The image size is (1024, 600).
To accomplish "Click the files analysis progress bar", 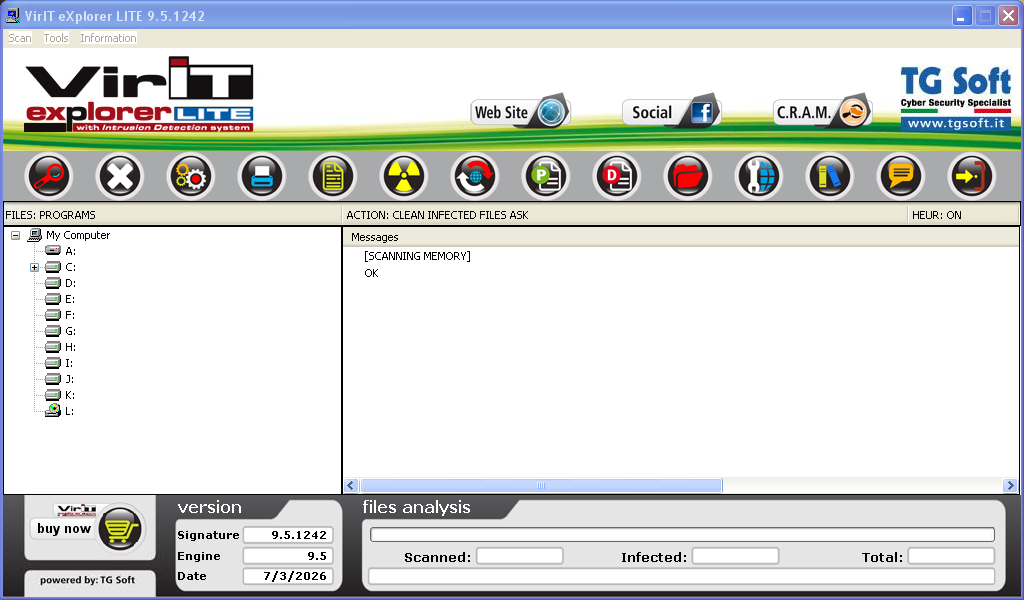I will [682, 535].
